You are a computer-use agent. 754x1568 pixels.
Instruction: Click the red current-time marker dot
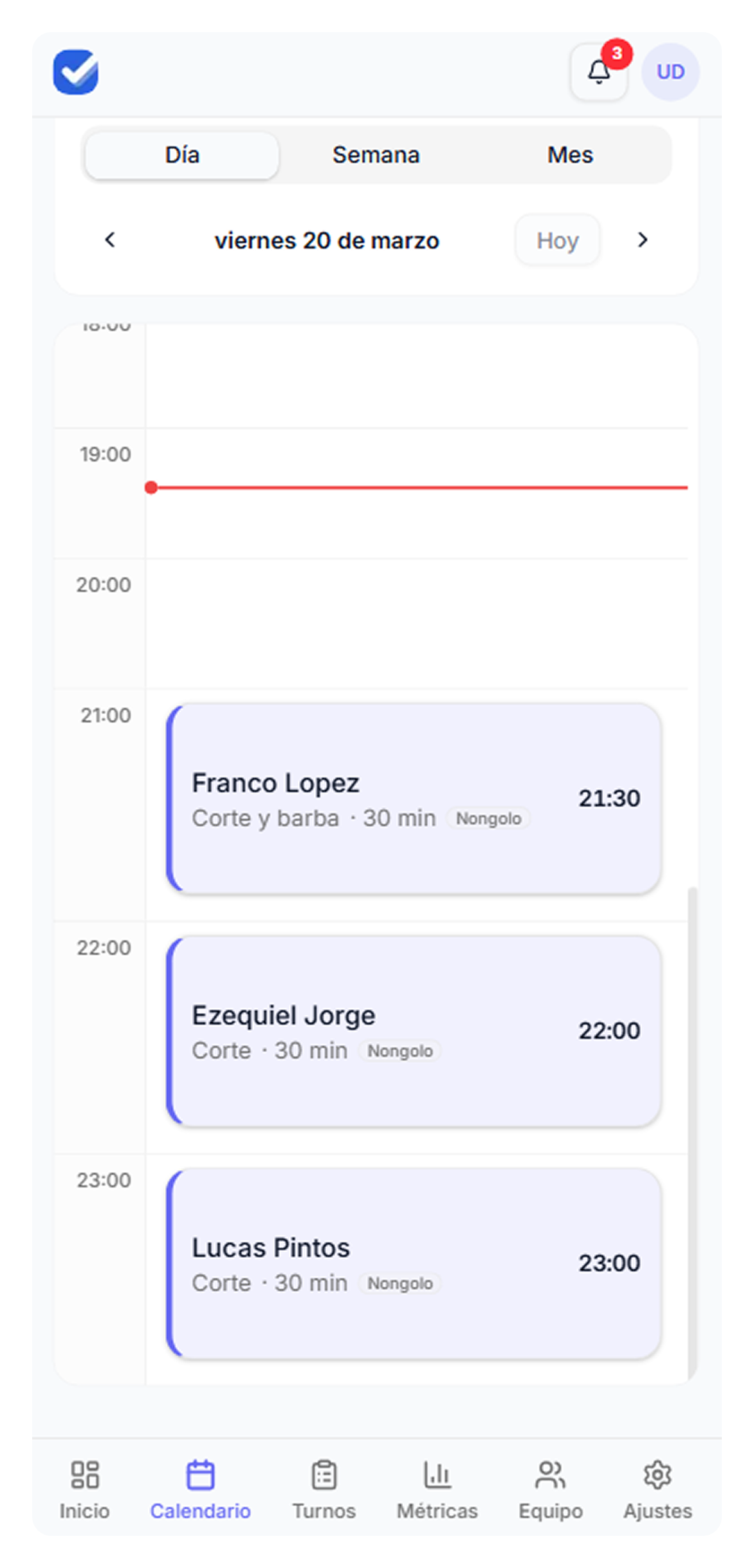(x=151, y=488)
